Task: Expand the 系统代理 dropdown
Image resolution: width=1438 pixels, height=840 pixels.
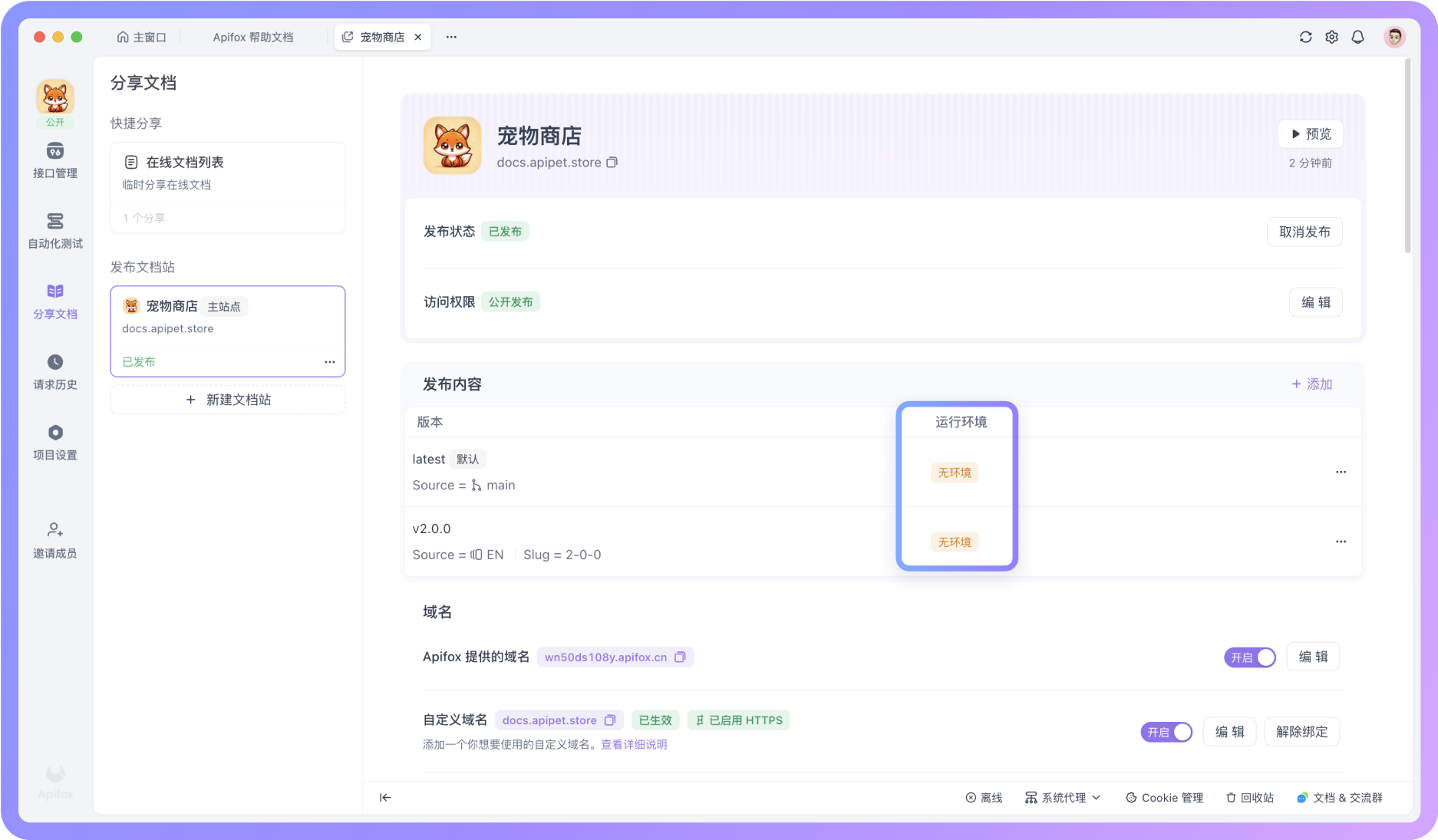Action: [x=1063, y=798]
